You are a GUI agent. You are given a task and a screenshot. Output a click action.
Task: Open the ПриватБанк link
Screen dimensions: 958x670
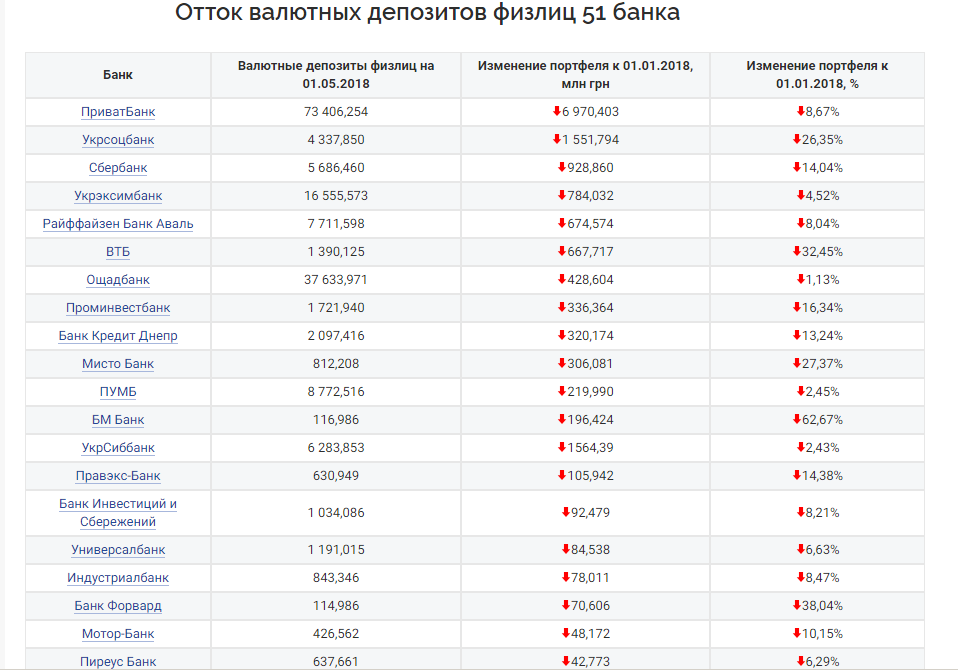click(118, 112)
